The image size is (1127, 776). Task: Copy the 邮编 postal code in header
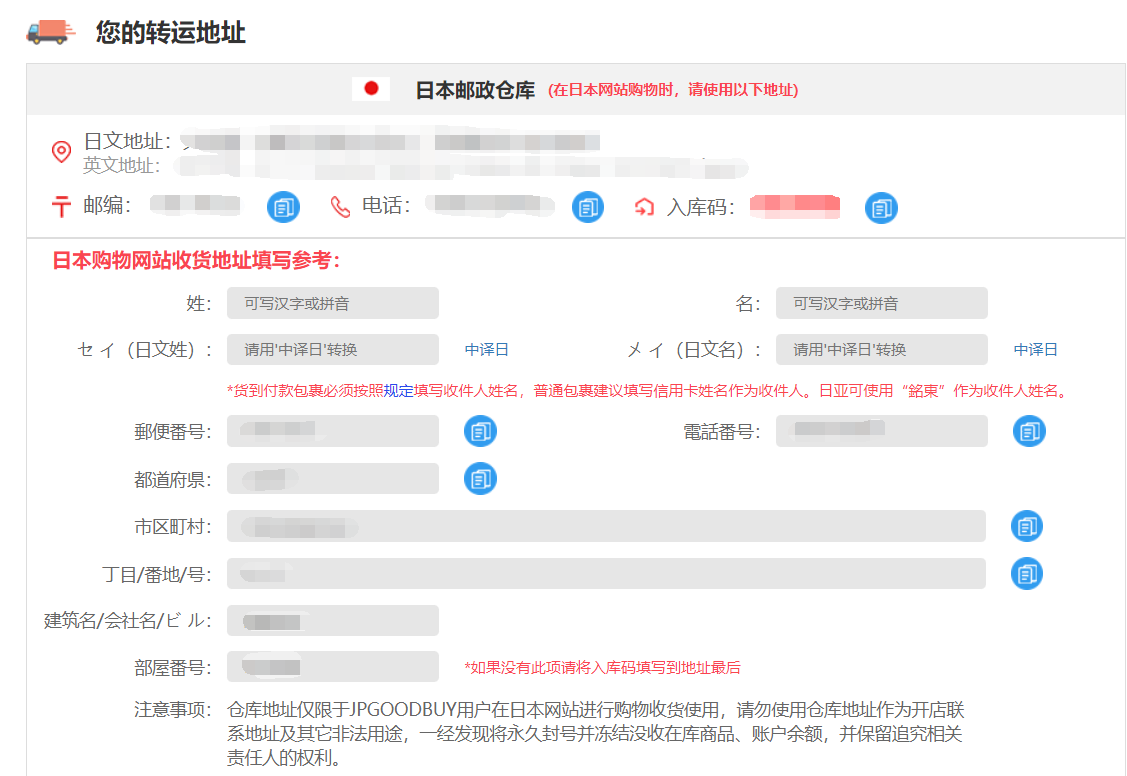coord(283,208)
